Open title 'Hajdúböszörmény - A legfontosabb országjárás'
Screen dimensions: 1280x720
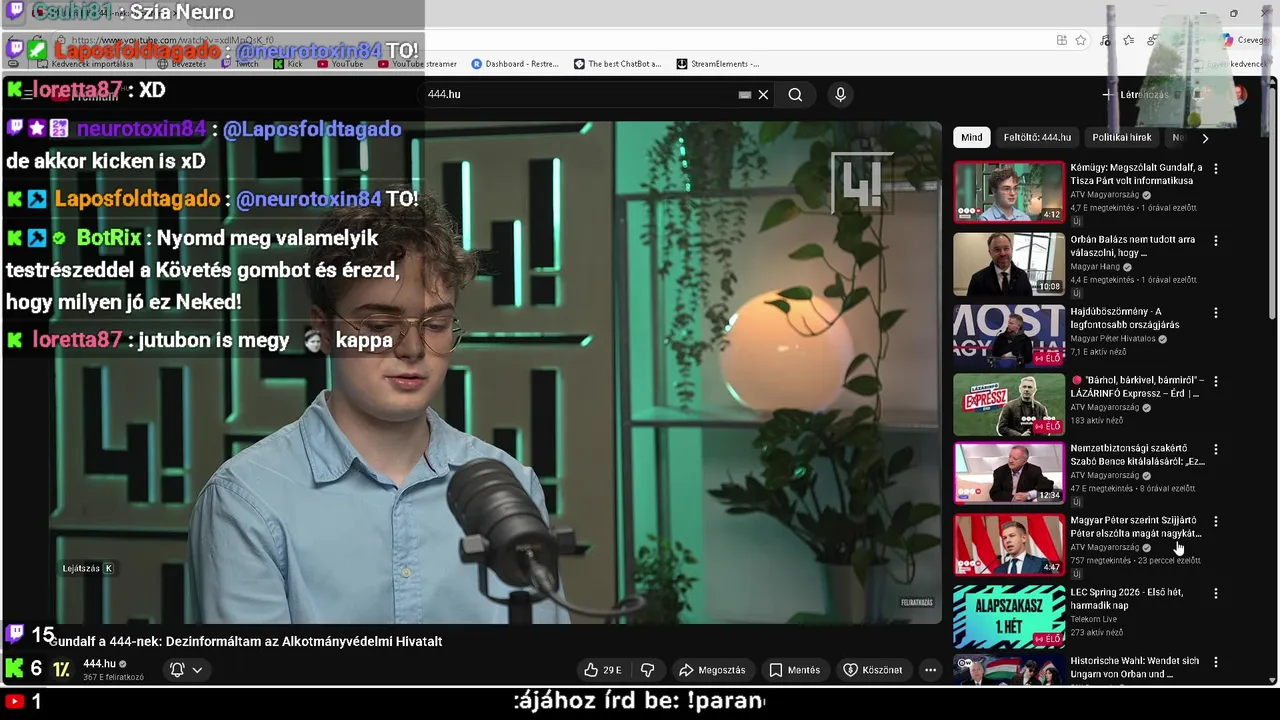pyautogui.click(x=1125, y=318)
